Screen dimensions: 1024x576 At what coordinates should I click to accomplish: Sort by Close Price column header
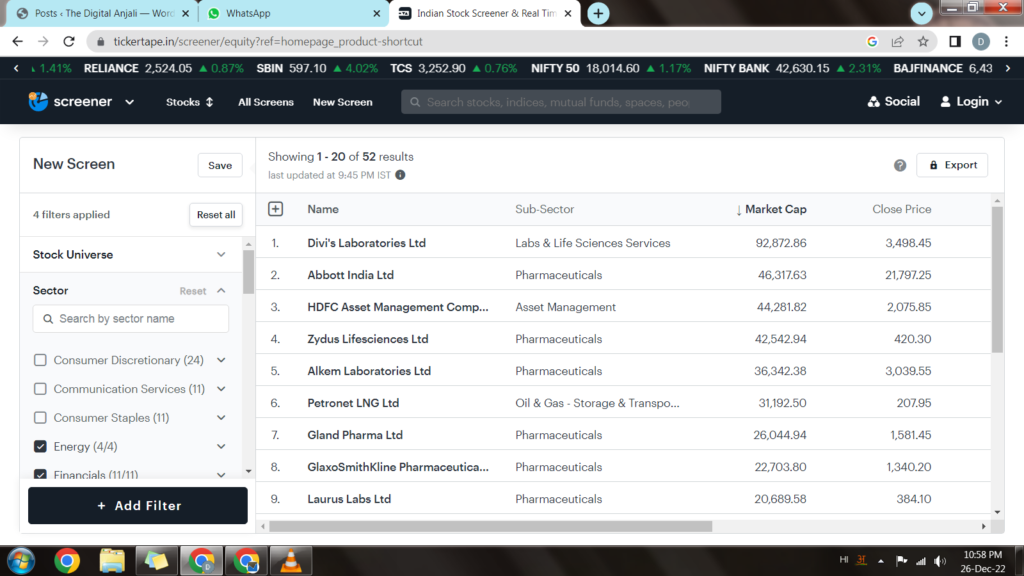click(x=901, y=209)
